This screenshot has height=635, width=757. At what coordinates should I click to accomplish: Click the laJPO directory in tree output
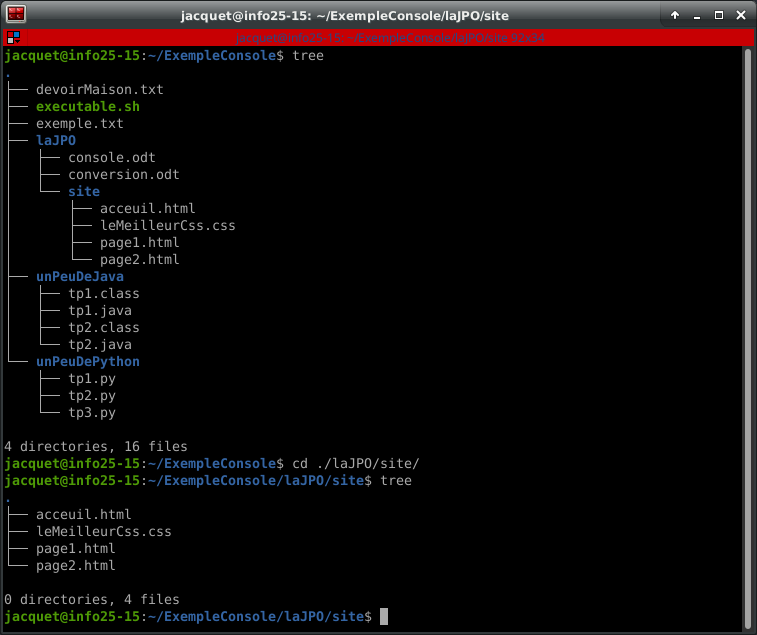pos(56,141)
